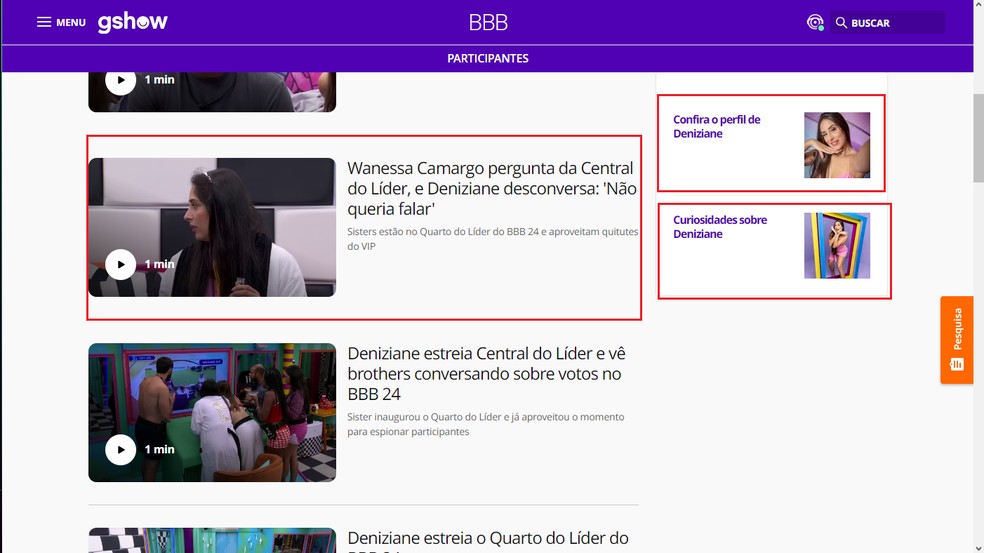This screenshot has height=553, width=984.
Task: Play the Wanessa Camargo video
Action: coord(120,264)
